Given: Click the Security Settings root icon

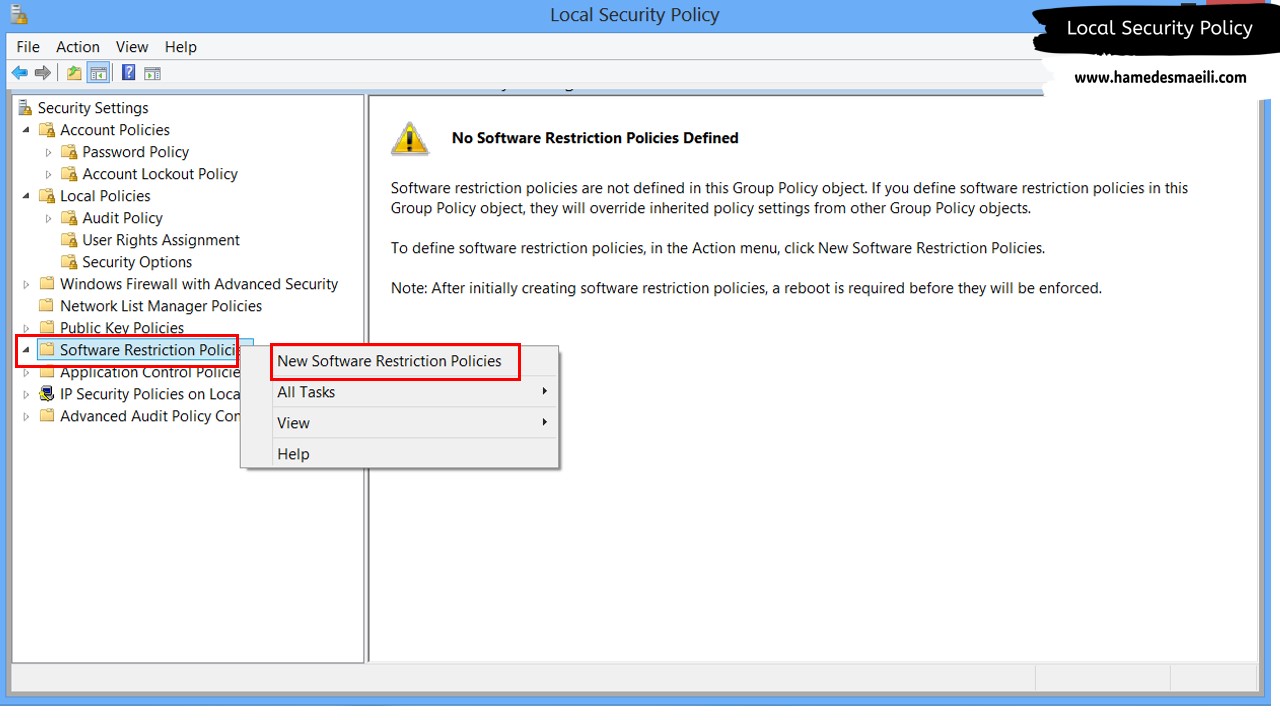Looking at the screenshot, I should click(x=25, y=108).
